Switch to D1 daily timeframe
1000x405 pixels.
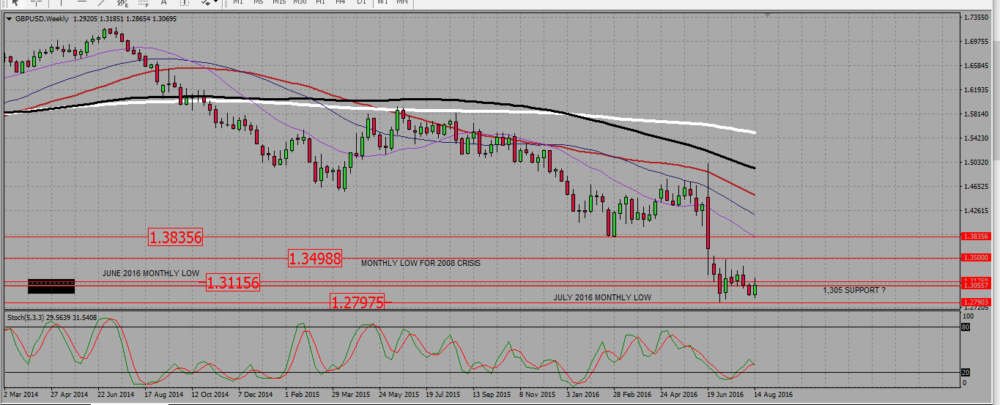point(361,3)
